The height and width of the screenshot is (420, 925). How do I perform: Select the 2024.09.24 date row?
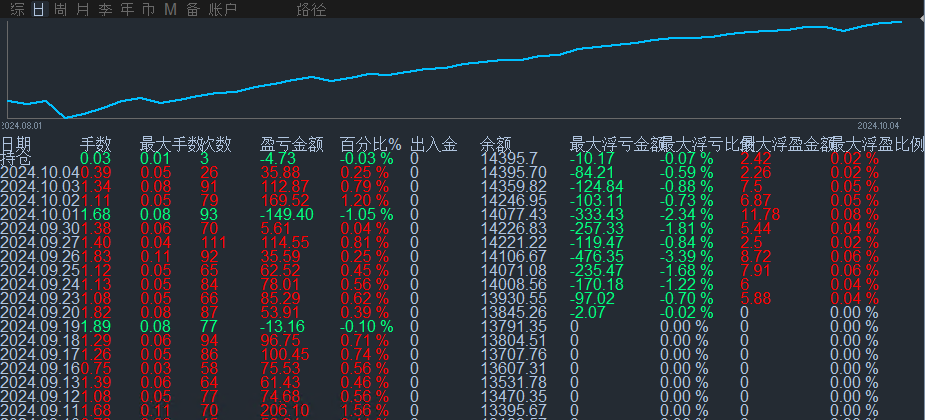click(462, 284)
